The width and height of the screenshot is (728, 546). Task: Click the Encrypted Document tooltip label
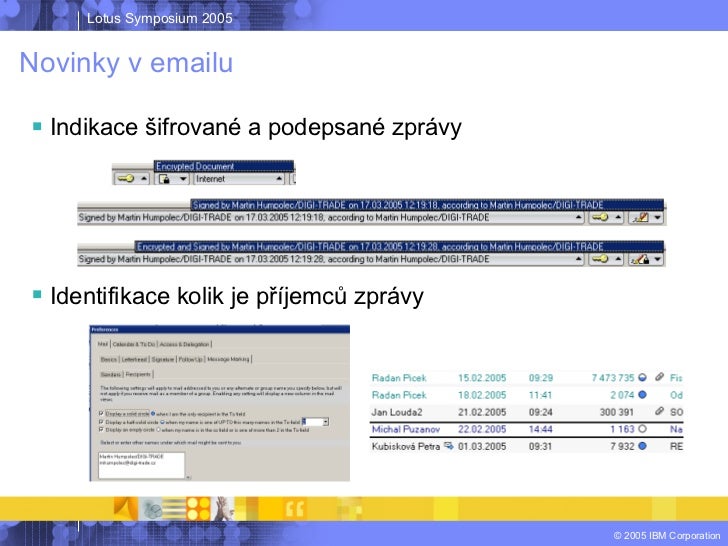coord(224,166)
